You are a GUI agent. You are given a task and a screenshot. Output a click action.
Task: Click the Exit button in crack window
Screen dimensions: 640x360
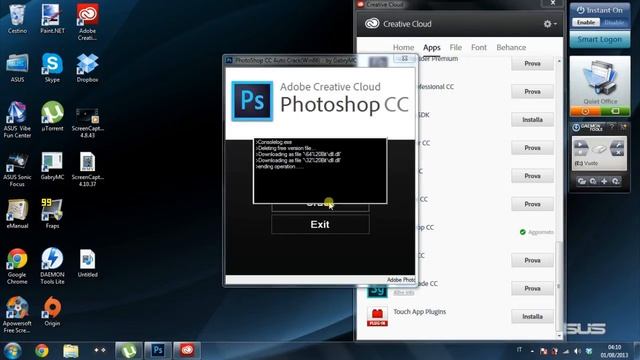pos(320,224)
